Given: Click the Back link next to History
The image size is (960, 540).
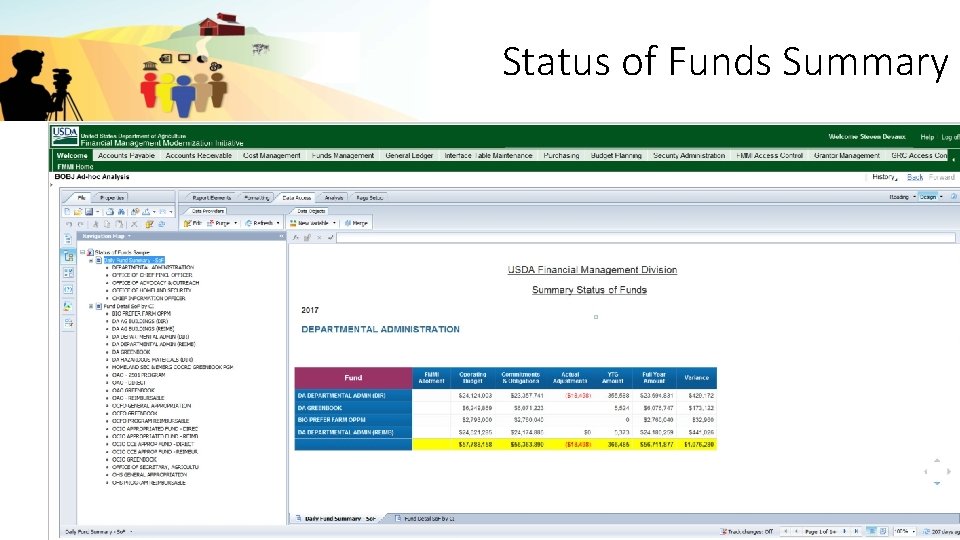Looking at the screenshot, I should (x=915, y=177).
